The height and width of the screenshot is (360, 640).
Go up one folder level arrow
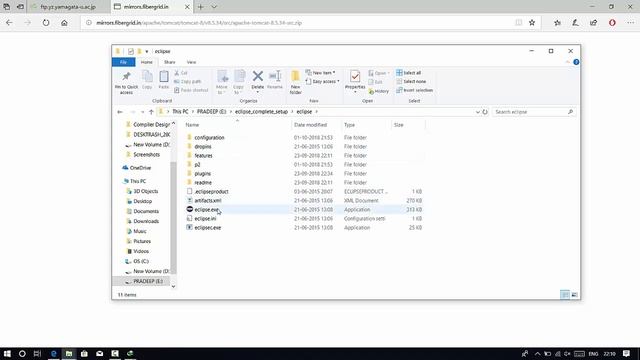click(151, 112)
